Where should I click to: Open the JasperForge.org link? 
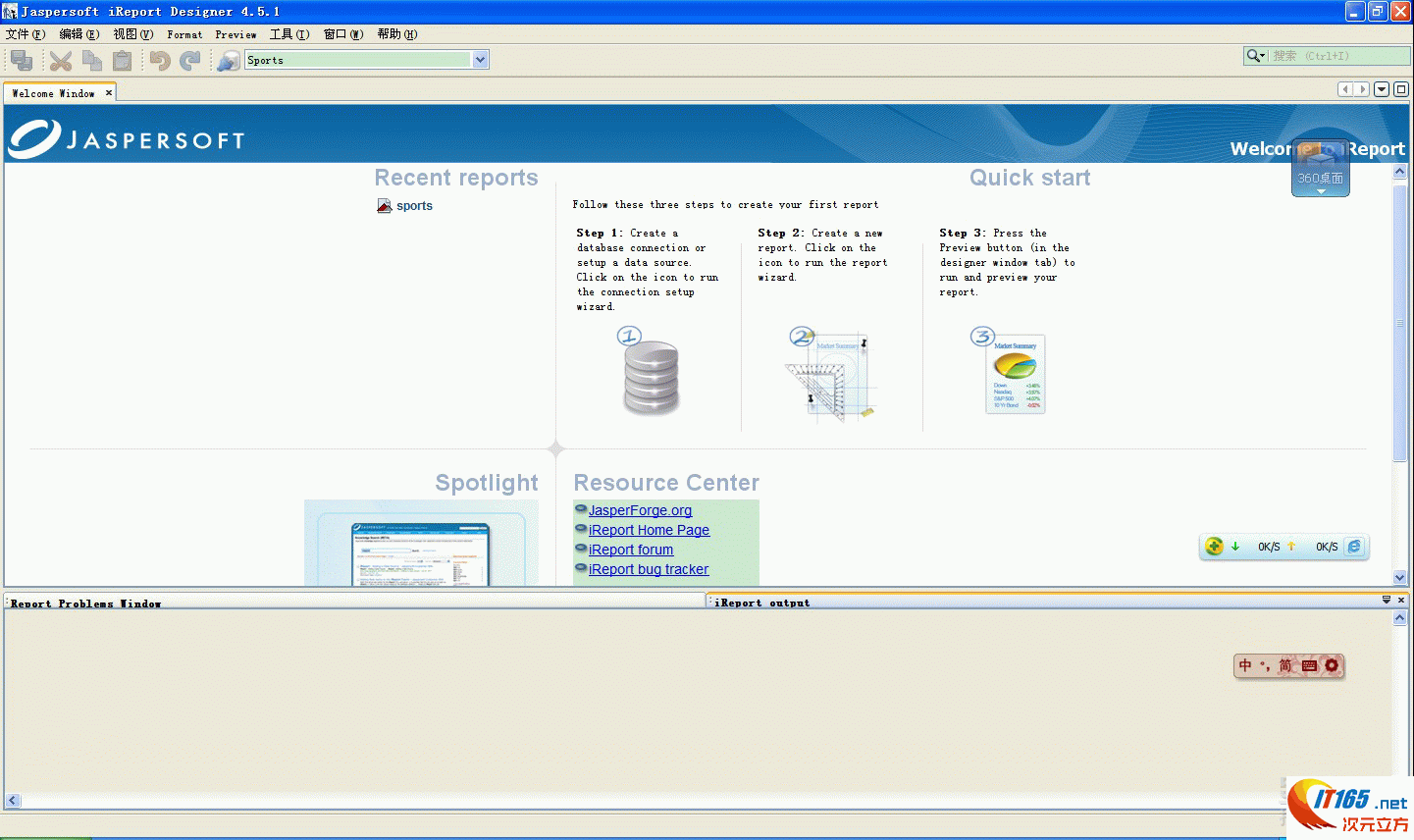(640, 510)
